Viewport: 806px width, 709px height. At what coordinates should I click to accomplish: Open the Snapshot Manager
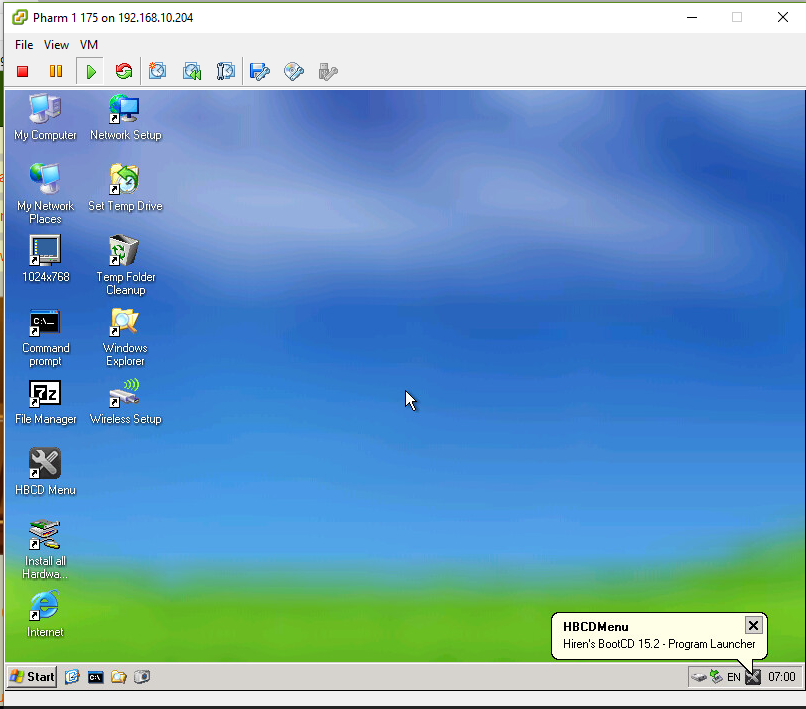click(x=226, y=71)
